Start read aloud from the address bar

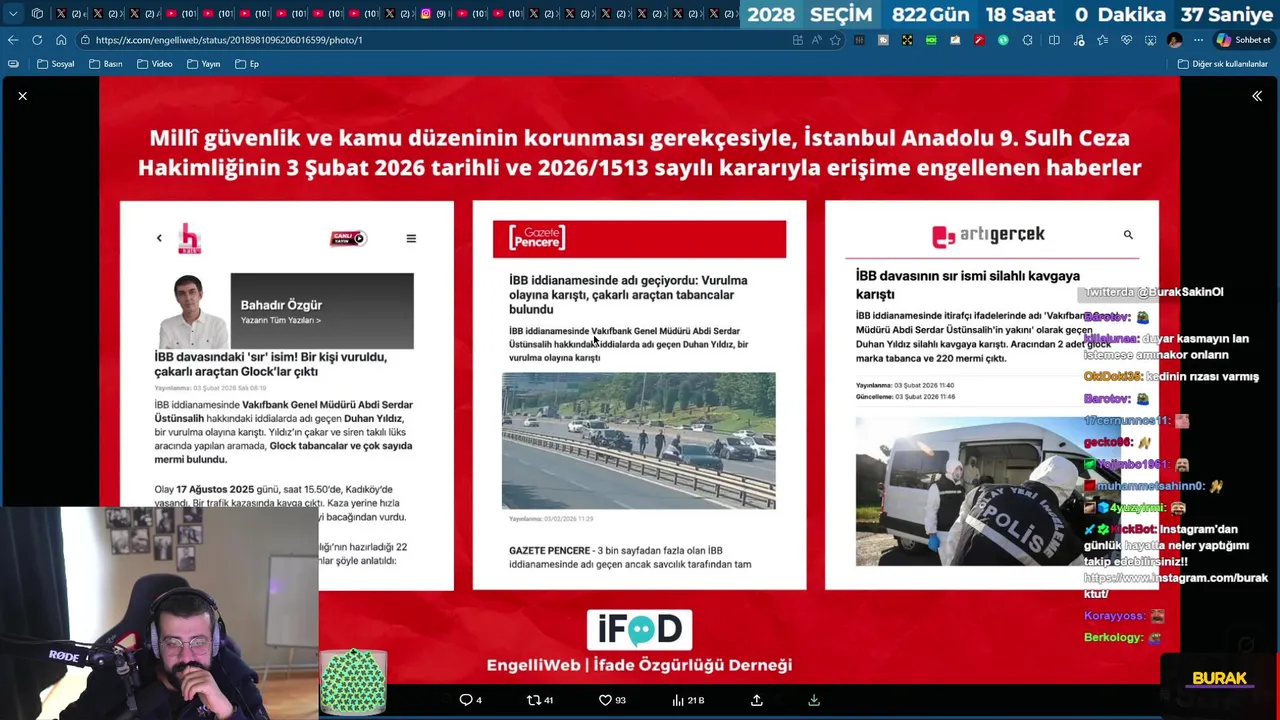[x=816, y=40]
